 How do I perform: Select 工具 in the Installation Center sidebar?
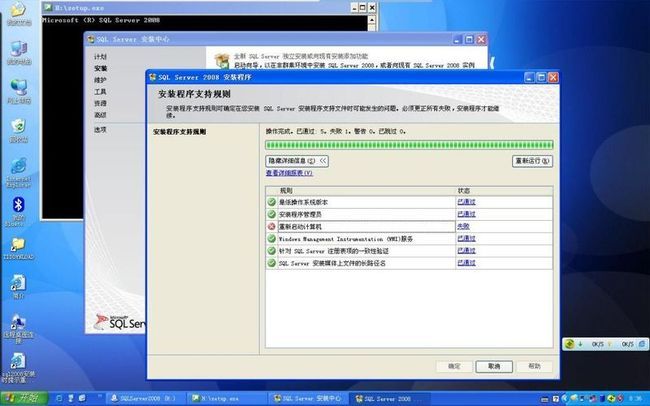pos(100,92)
